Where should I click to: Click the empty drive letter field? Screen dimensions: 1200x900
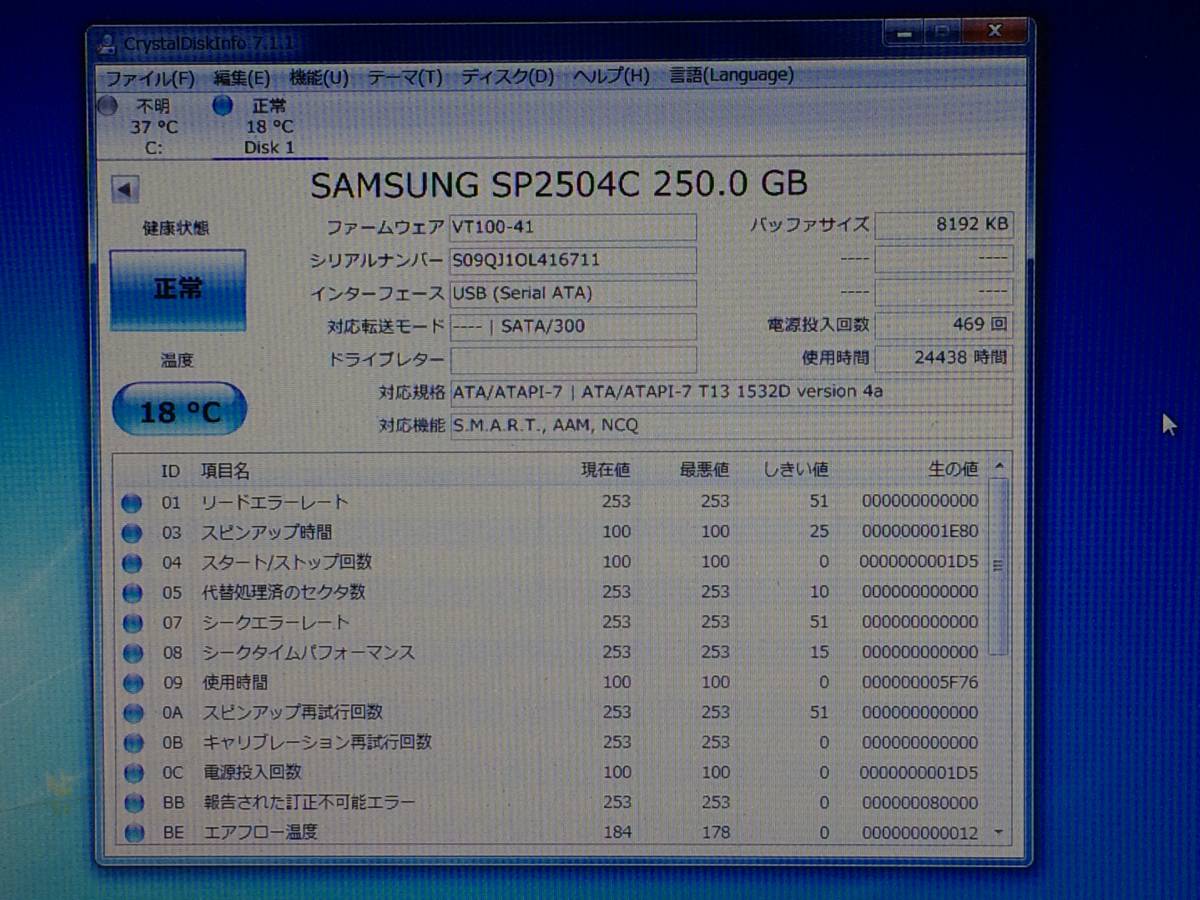(x=573, y=359)
